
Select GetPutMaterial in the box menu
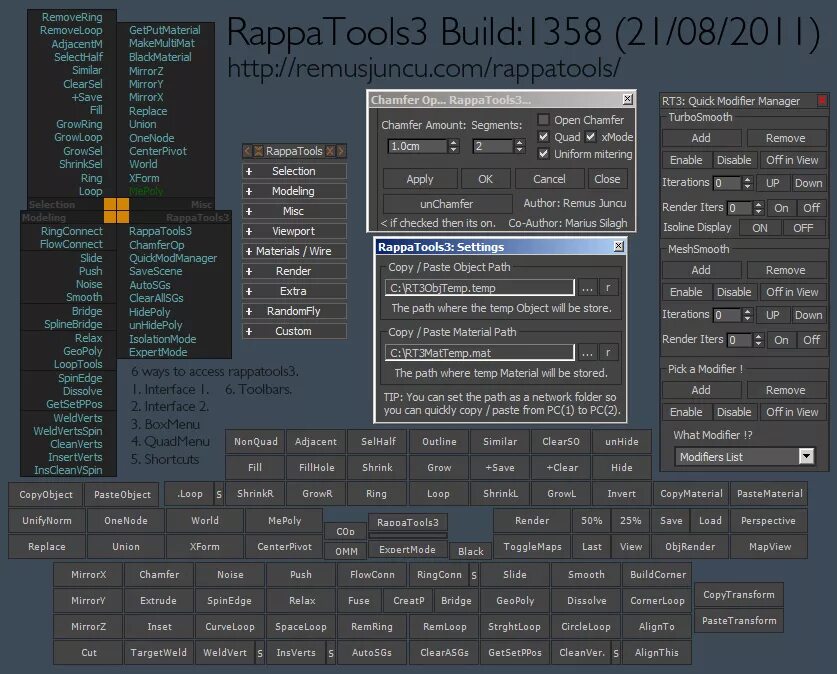164,30
